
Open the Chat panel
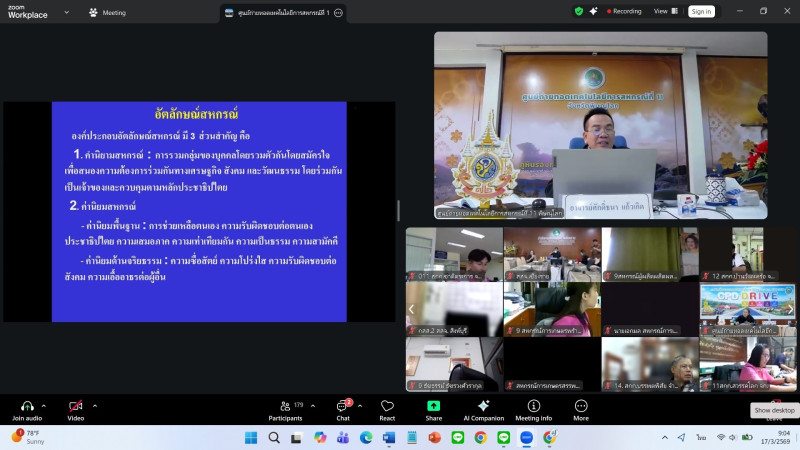click(342, 406)
